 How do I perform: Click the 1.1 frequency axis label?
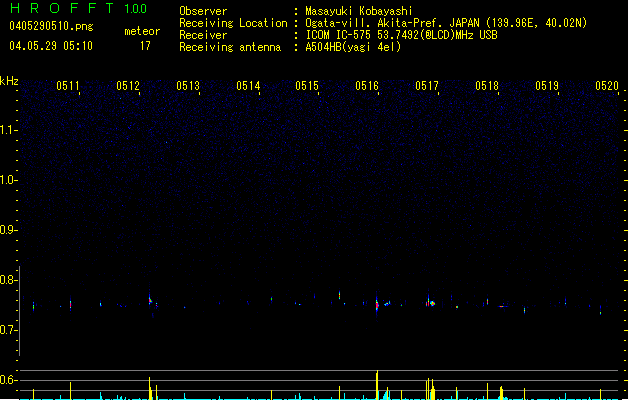tap(8, 130)
